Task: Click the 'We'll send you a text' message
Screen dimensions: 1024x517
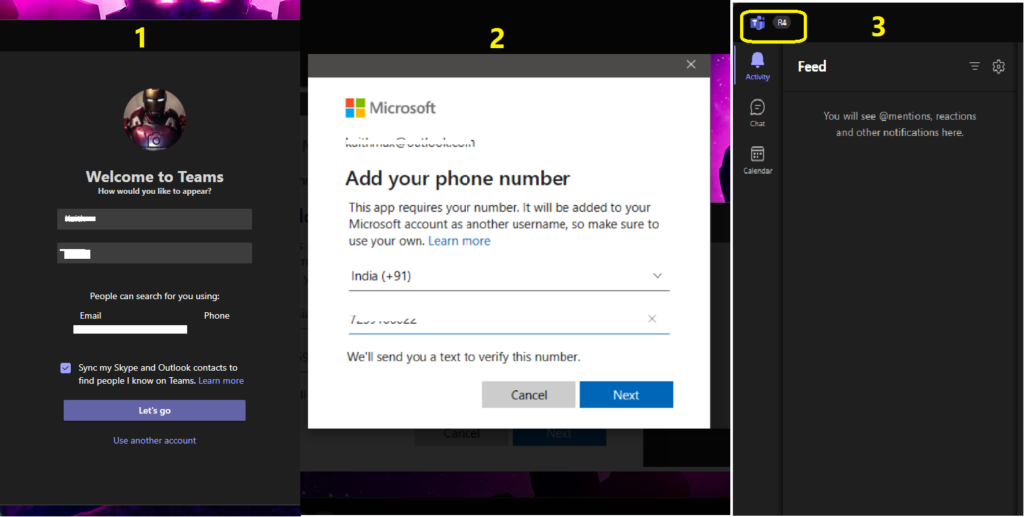Action: 464,357
